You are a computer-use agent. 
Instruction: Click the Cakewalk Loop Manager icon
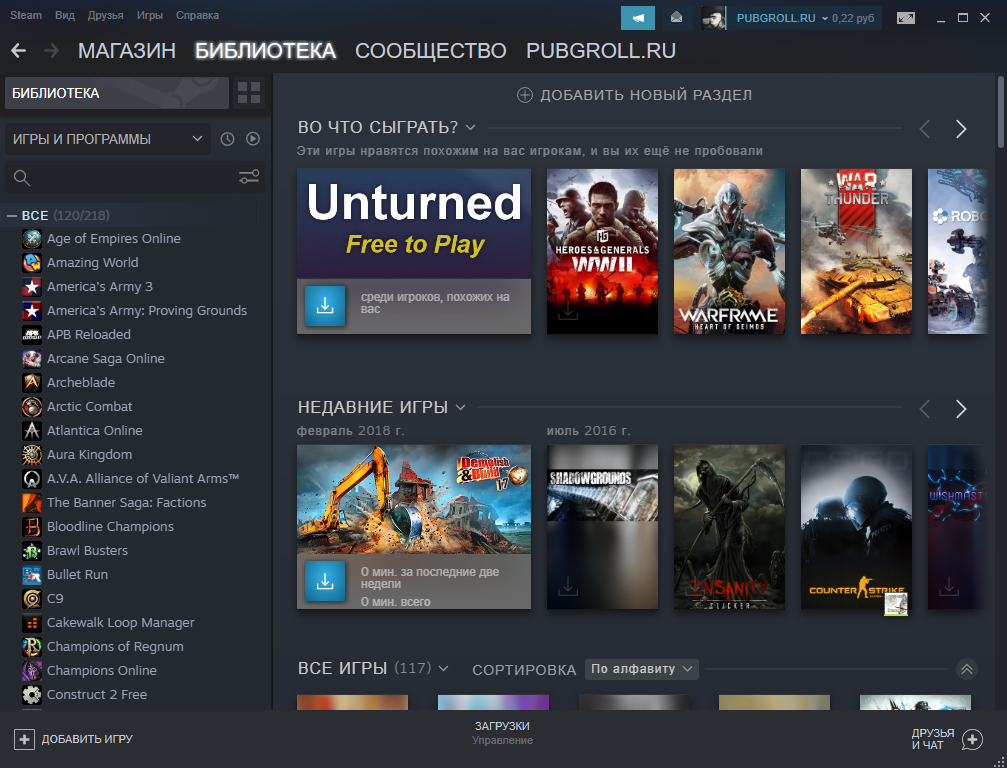coord(31,623)
